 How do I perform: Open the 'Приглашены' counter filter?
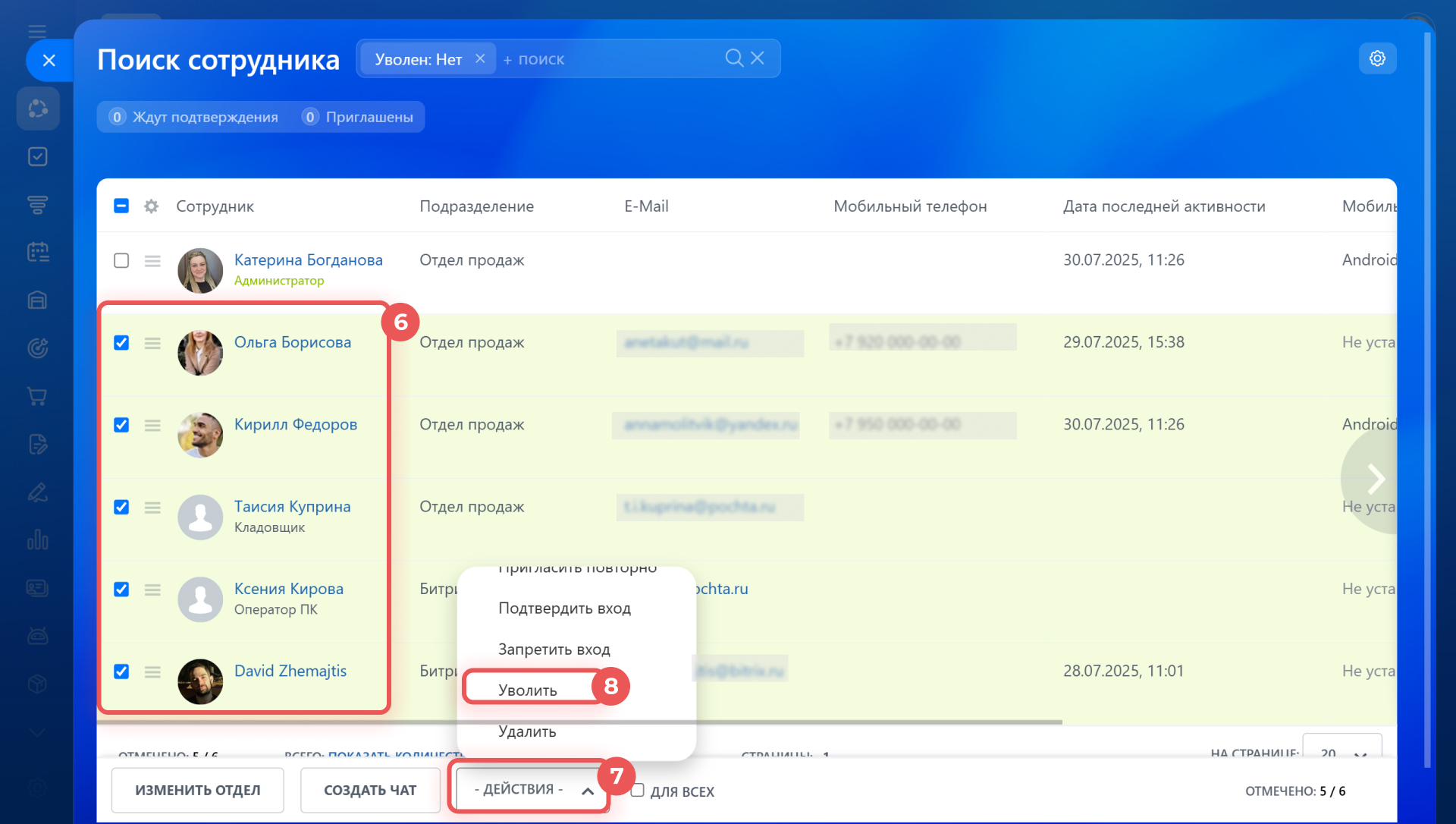coord(358,117)
